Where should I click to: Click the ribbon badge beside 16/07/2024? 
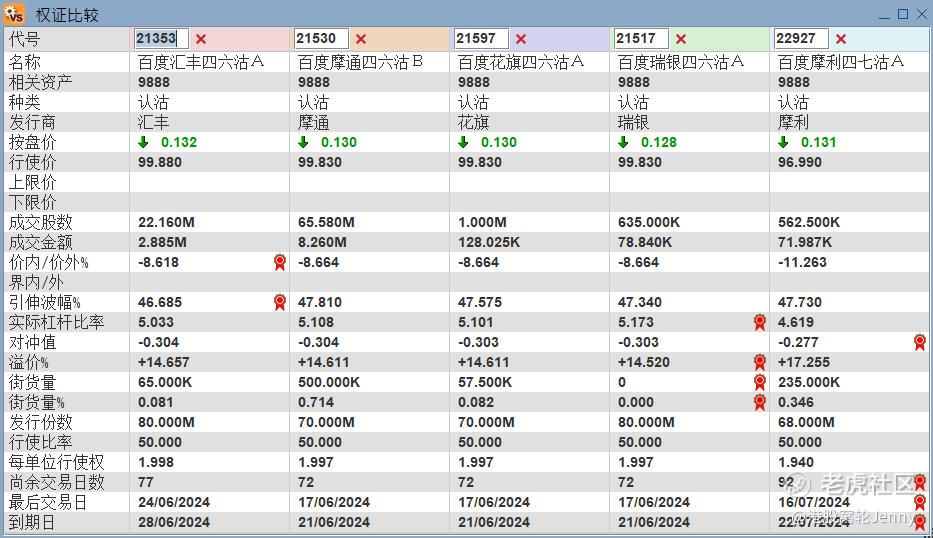[x=920, y=502]
